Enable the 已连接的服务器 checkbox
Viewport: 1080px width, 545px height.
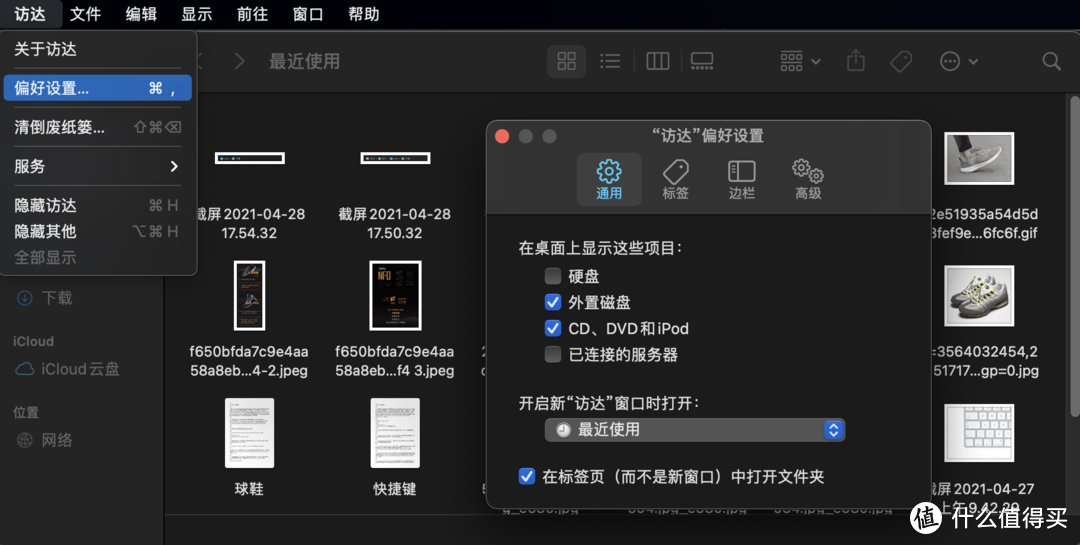[x=552, y=354]
